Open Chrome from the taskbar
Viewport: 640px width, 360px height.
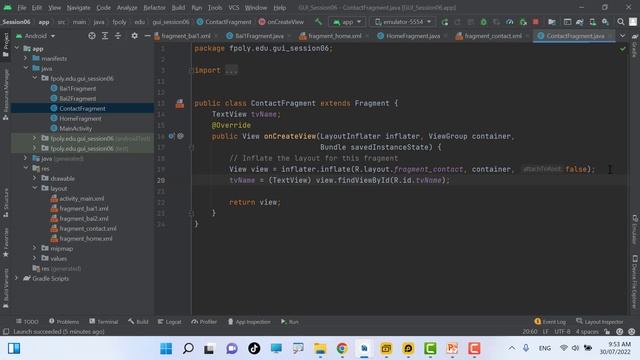click(x=342, y=349)
